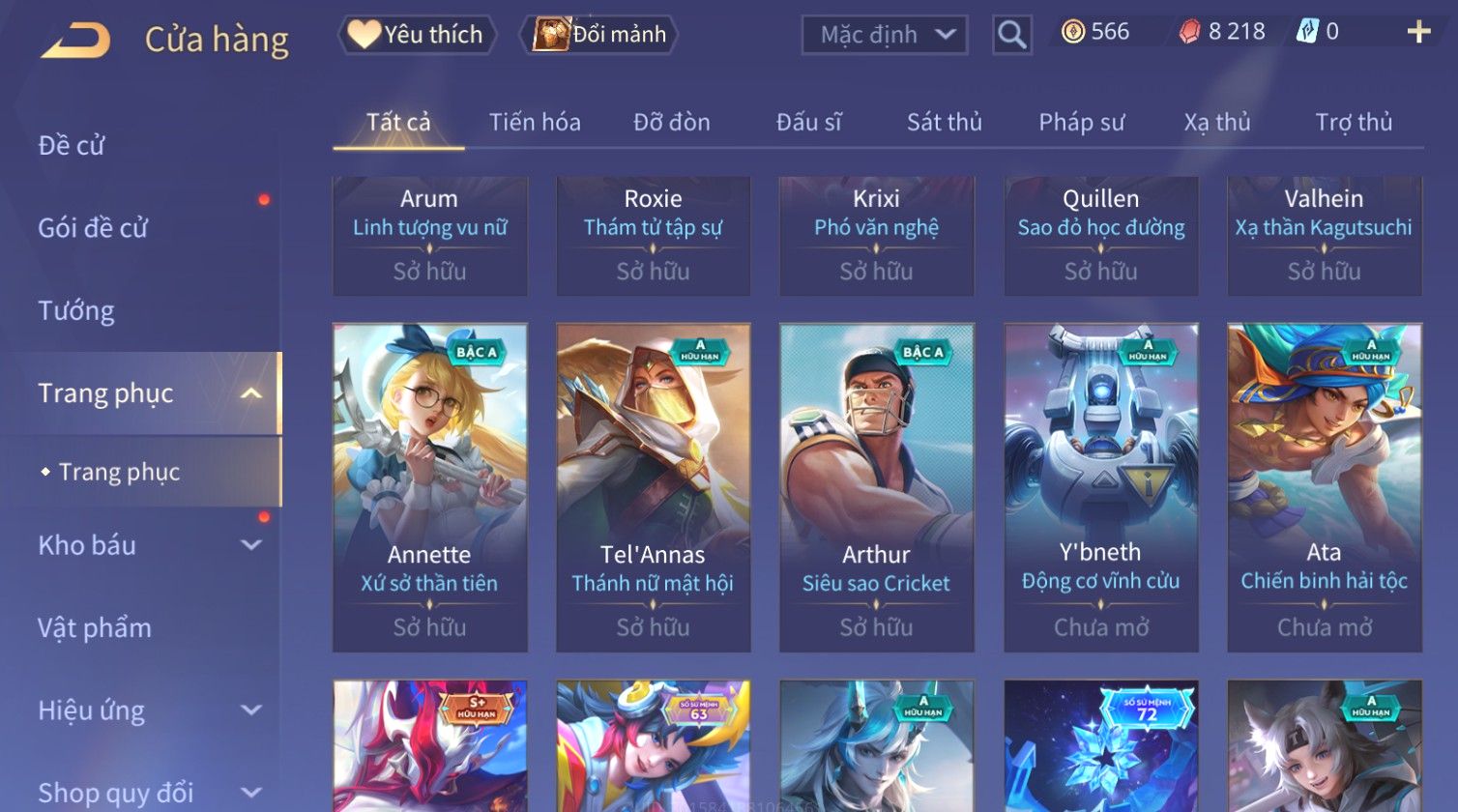Open the search magnifier icon

[1011, 35]
